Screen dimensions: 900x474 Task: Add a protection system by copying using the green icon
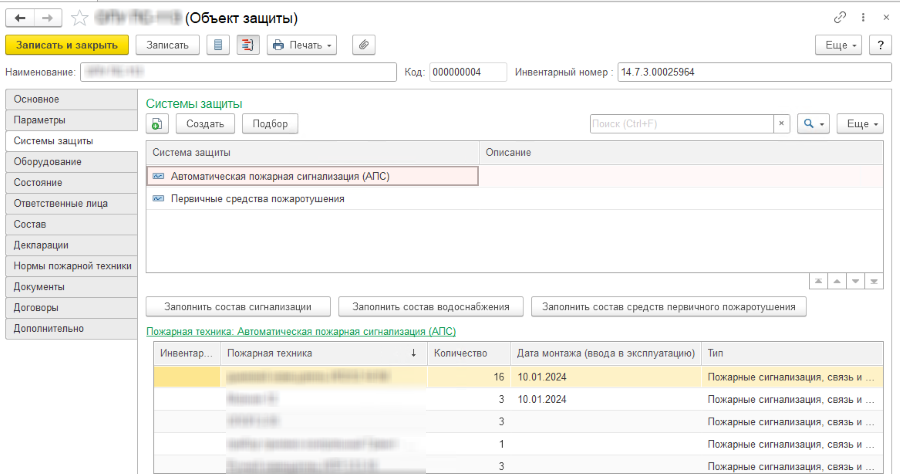click(157, 124)
